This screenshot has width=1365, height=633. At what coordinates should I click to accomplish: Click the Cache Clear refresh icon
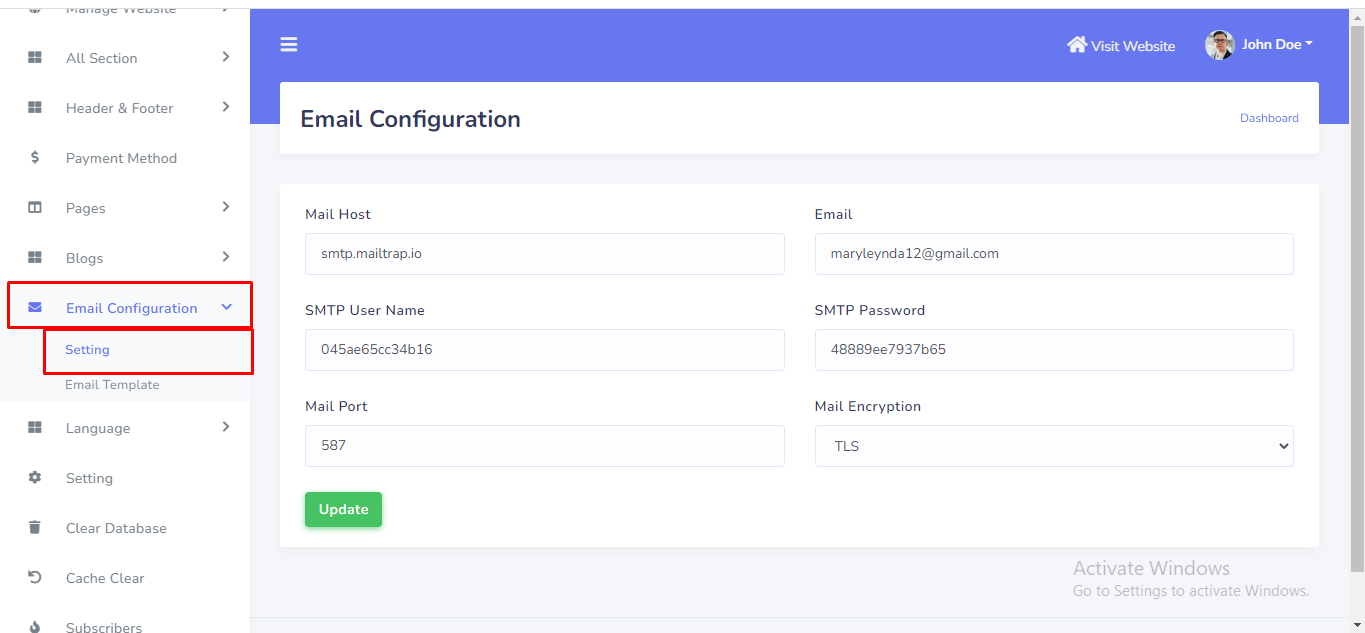pyautogui.click(x=35, y=578)
